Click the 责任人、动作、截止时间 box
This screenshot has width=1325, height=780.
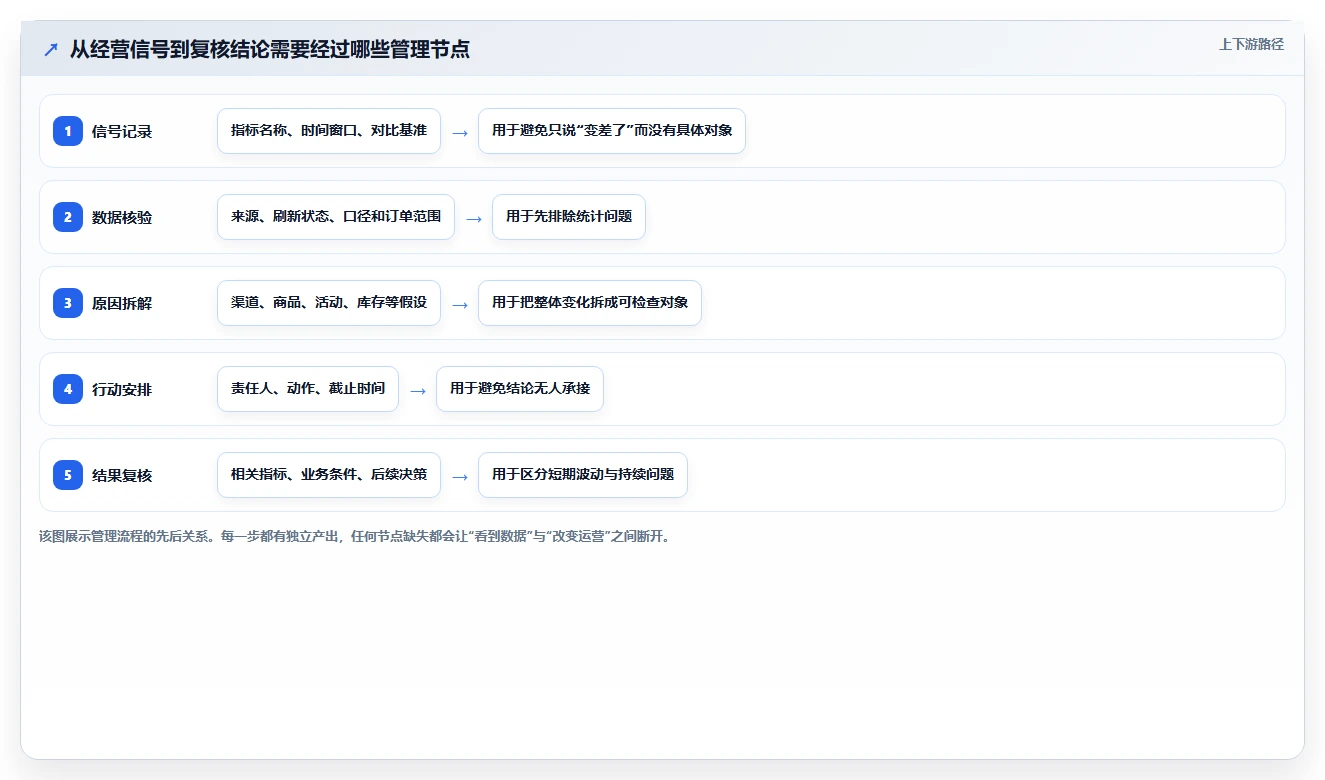pyautogui.click(x=308, y=389)
